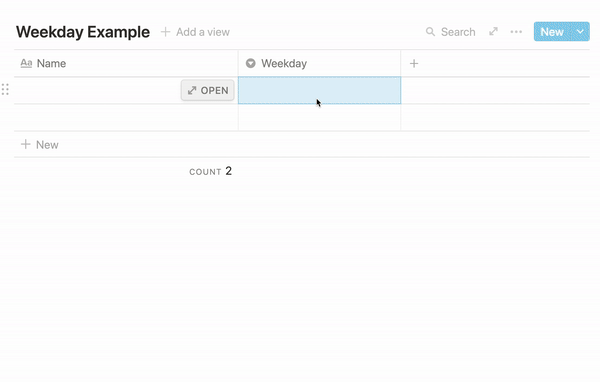The width and height of the screenshot is (600, 382).
Task: Select second row's Weekday cell
Action: coord(320,118)
